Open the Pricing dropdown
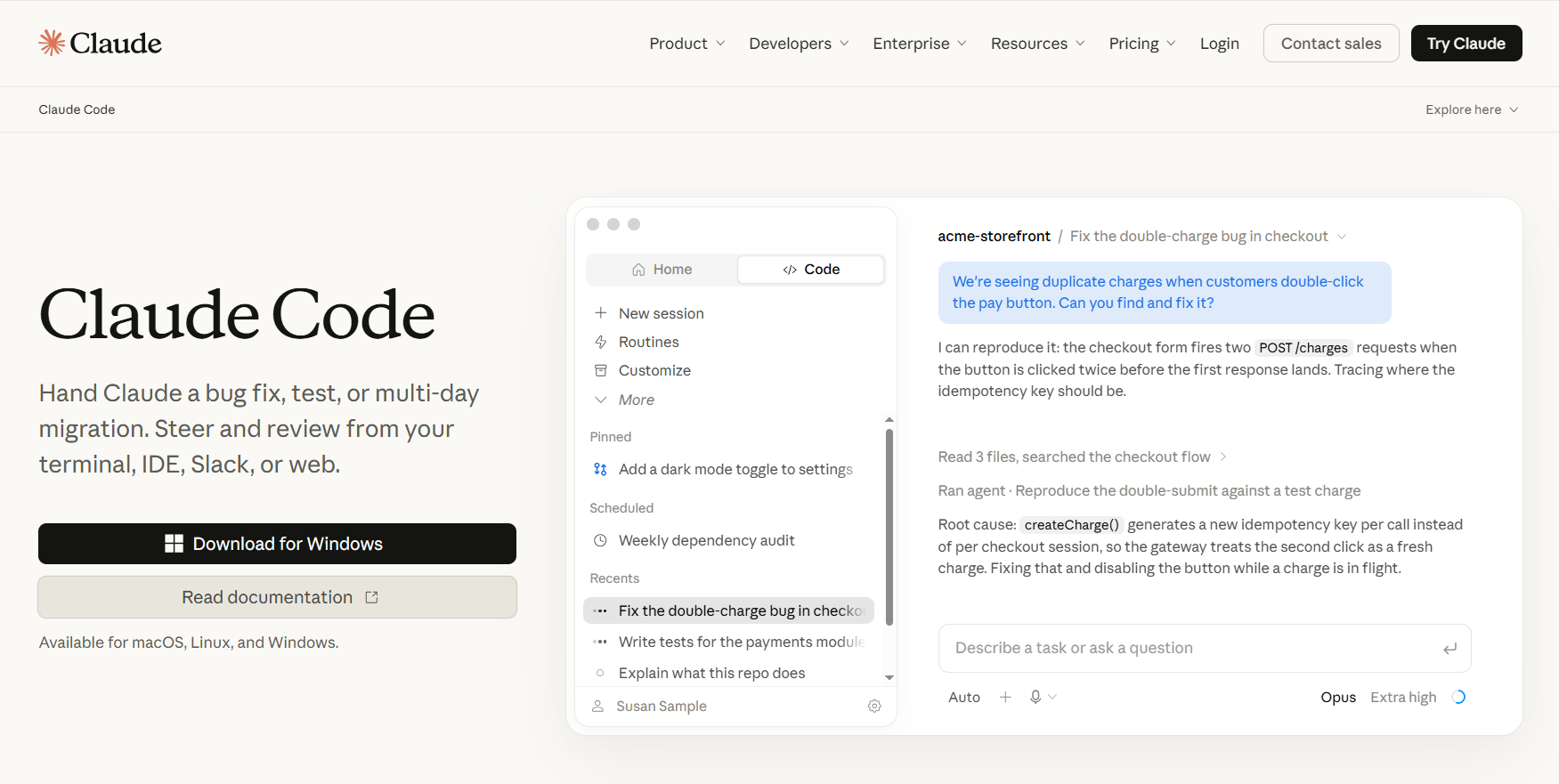Image resolution: width=1559 pixels, height=784 pixels. [x=1142, y=44]
